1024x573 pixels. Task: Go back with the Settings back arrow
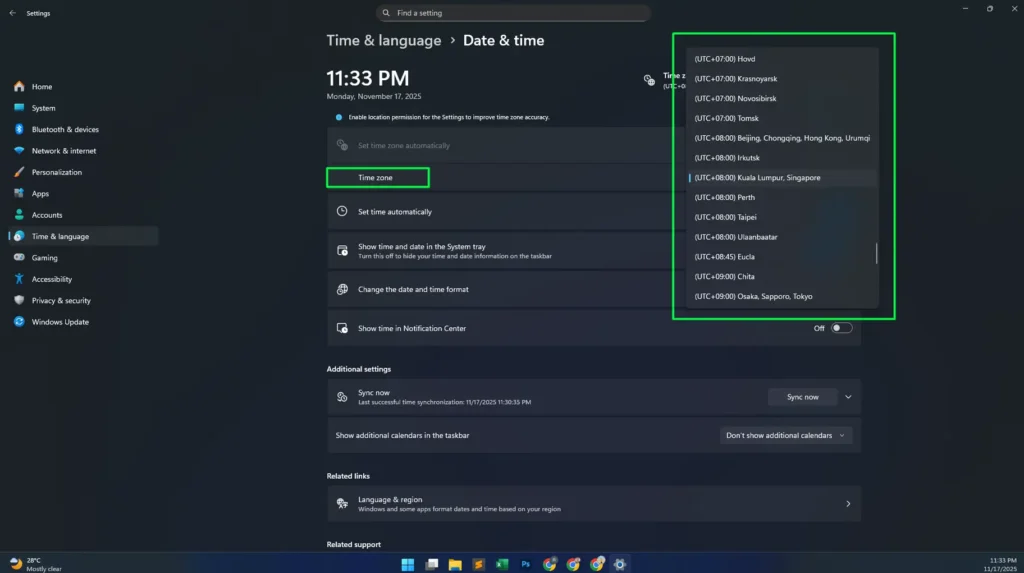(x=12, y=13)
